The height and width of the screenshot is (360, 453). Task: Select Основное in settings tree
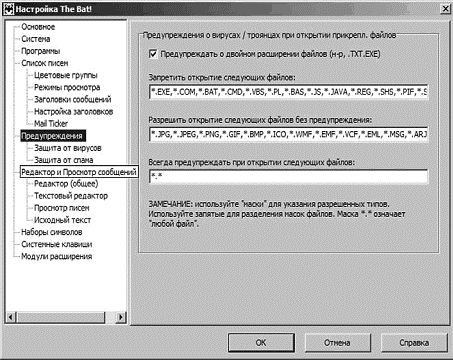click(38, 27)
